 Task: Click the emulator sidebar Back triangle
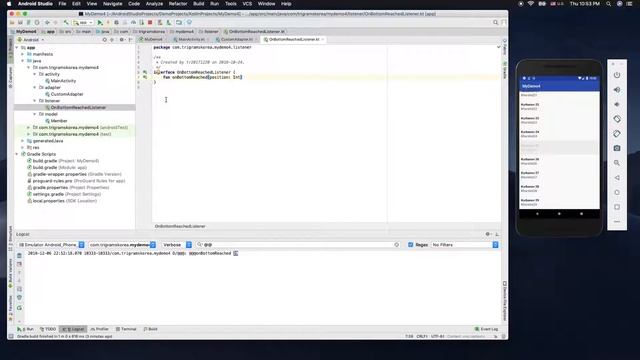point(617,178)
